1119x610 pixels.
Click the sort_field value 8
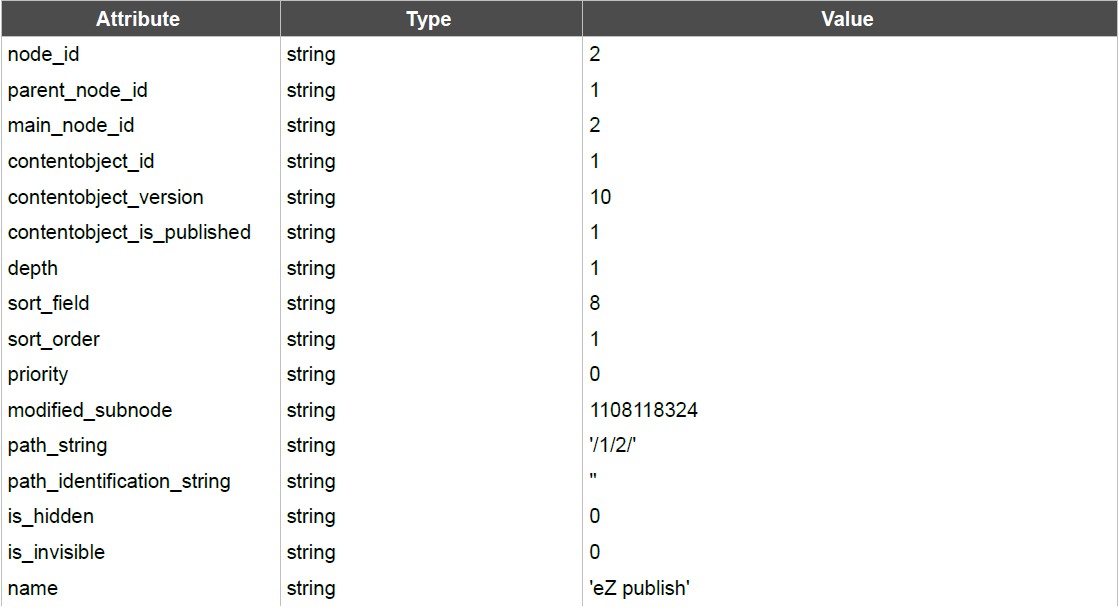coord(594,303)
